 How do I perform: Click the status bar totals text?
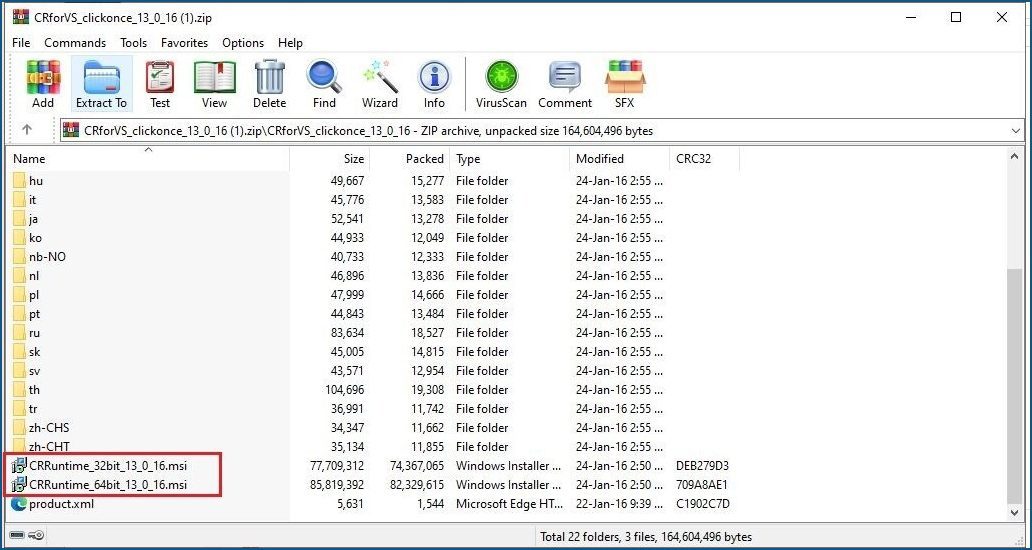646,537
